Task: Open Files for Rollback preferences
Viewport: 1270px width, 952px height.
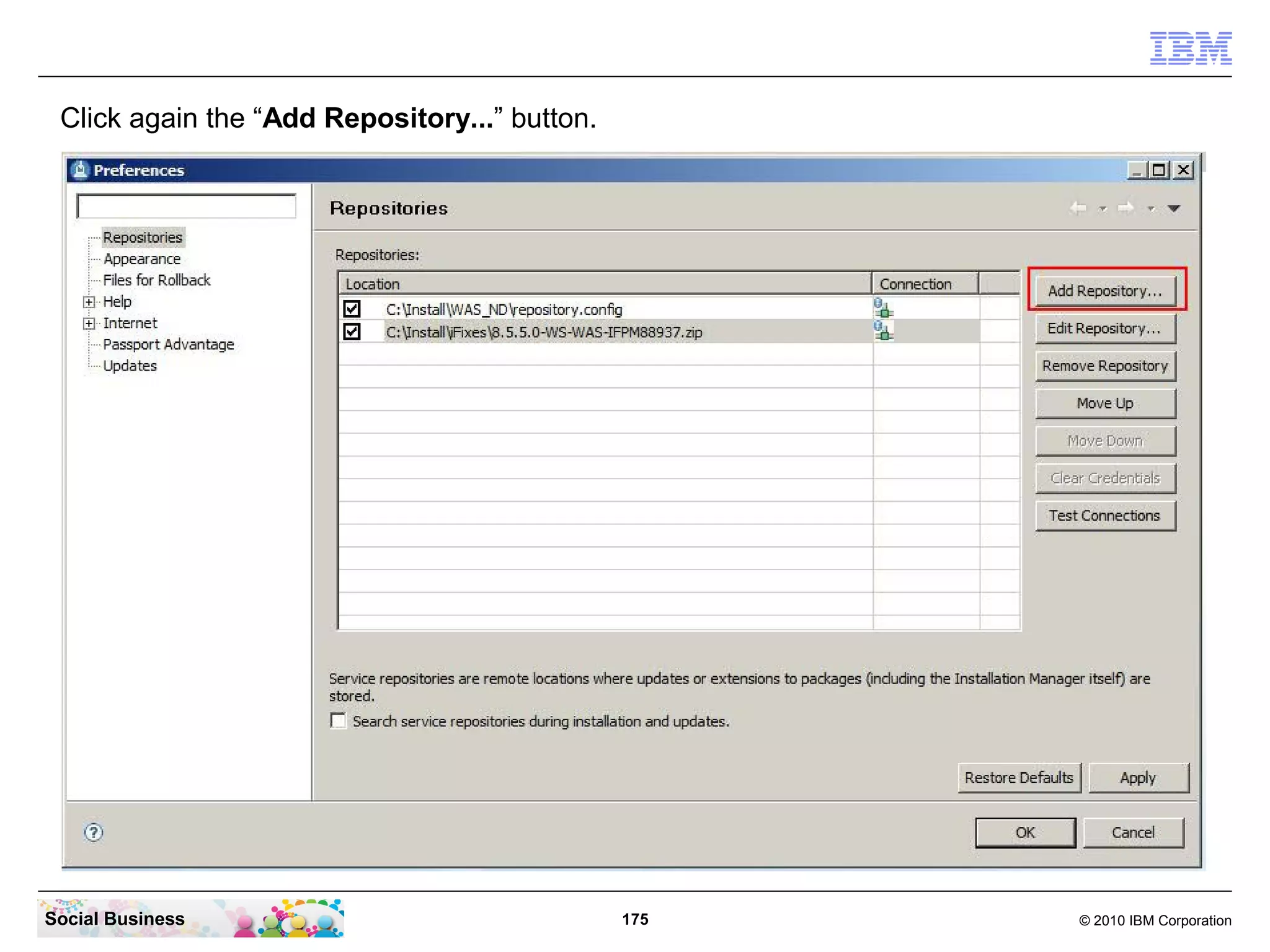Action: click(157, 280)
